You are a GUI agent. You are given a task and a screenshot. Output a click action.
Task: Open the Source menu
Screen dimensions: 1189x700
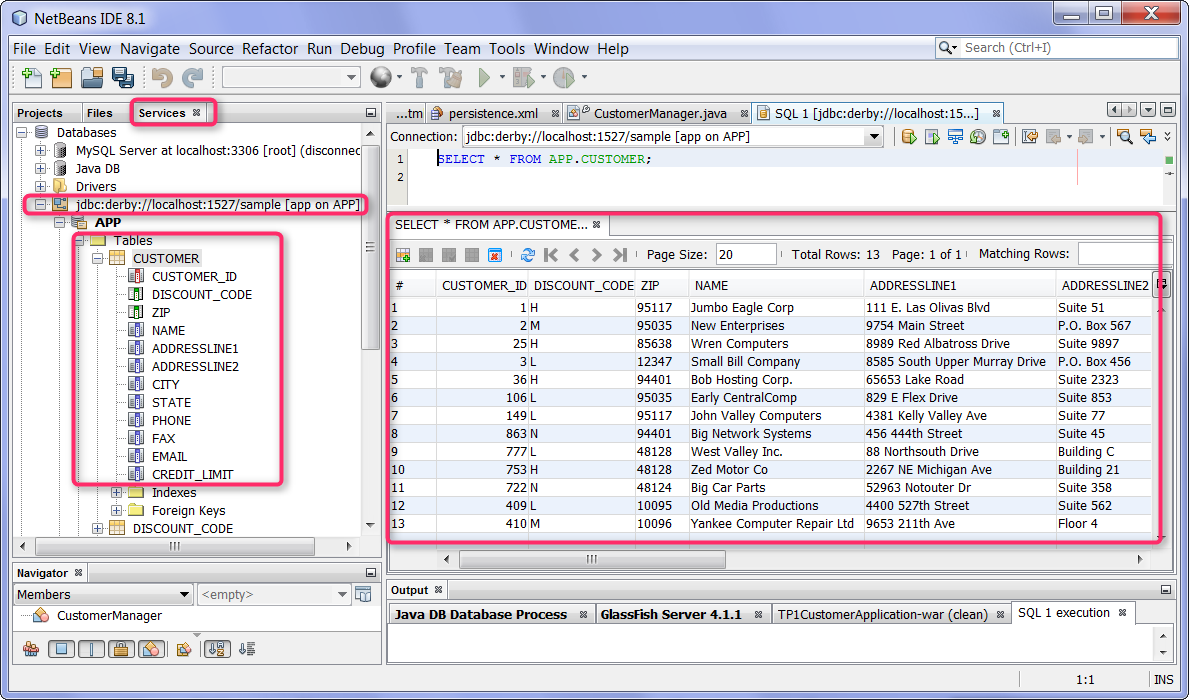[211, 49]
